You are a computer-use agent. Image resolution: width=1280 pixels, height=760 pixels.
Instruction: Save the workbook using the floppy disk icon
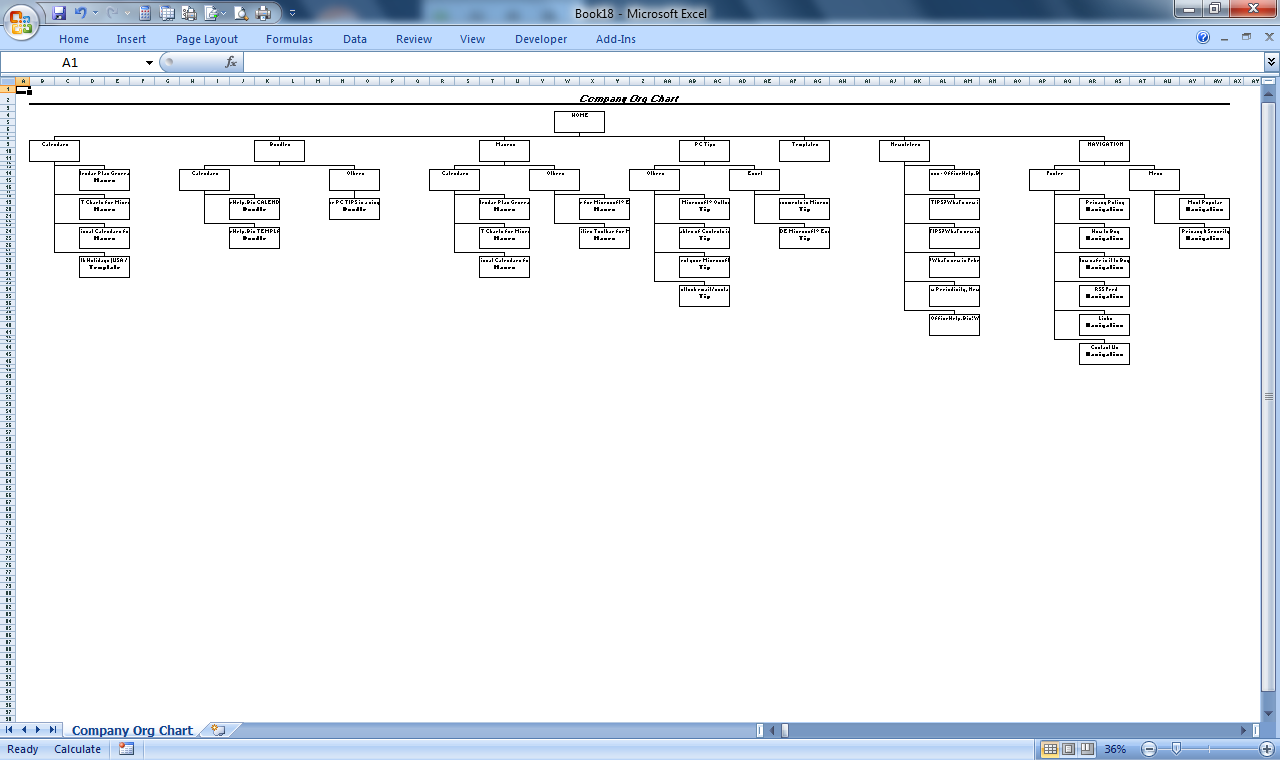[59, 13]
